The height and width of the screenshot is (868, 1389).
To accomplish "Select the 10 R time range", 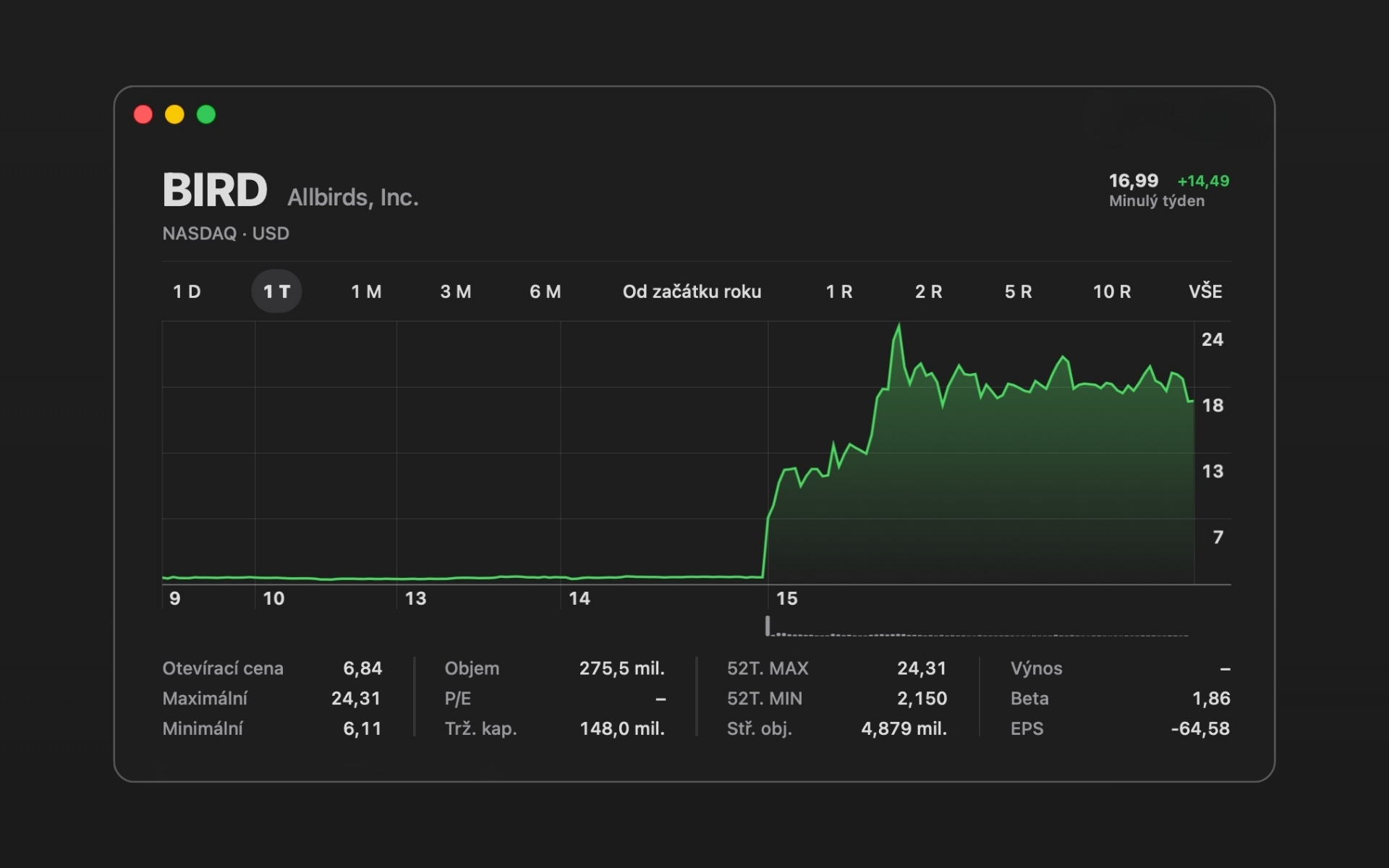I will click(1111, 292).
